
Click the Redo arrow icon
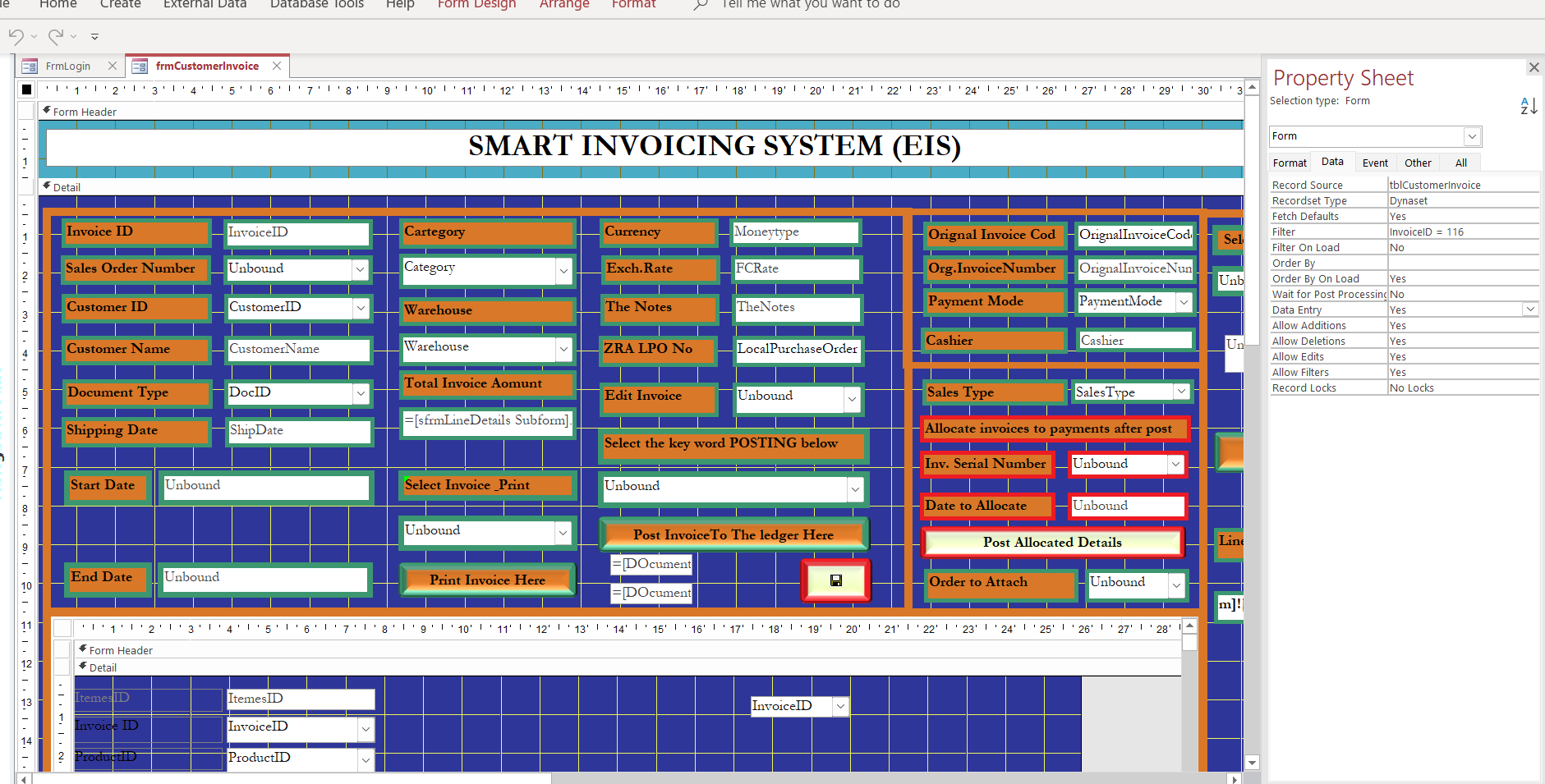point(56,36)
